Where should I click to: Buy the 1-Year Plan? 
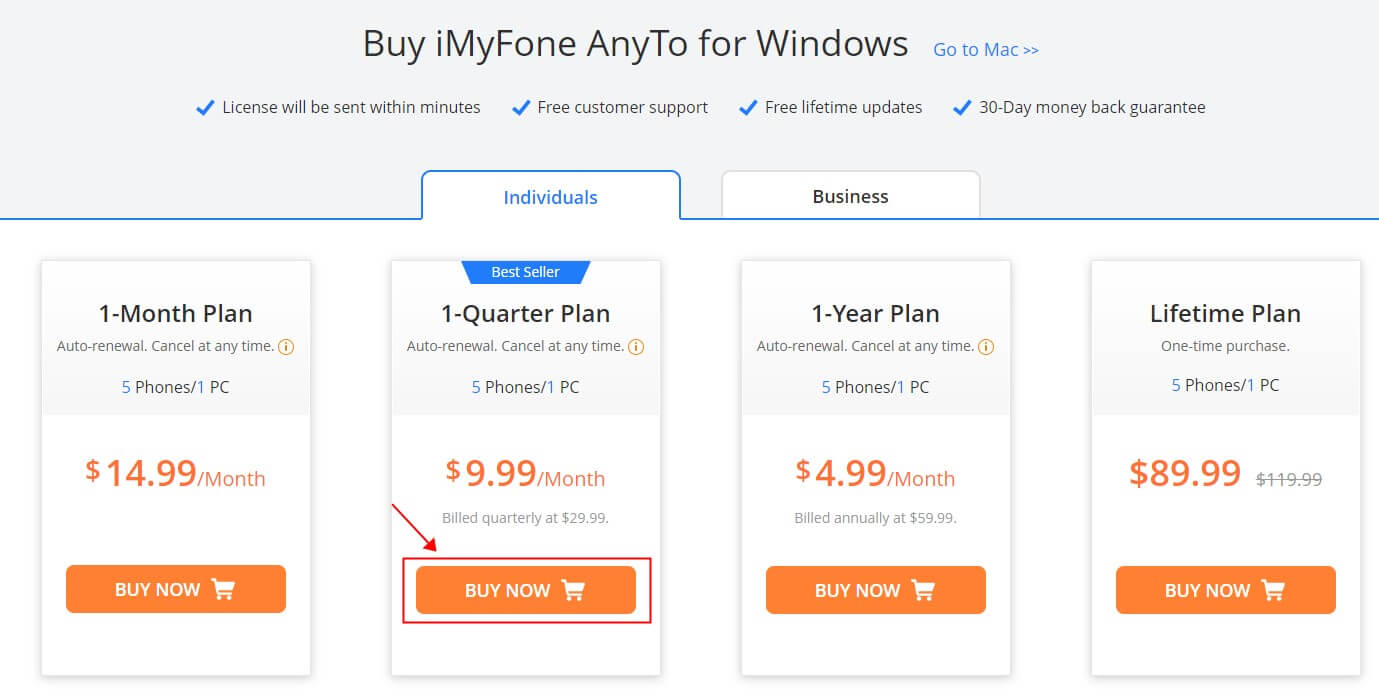tap(876, 590)
